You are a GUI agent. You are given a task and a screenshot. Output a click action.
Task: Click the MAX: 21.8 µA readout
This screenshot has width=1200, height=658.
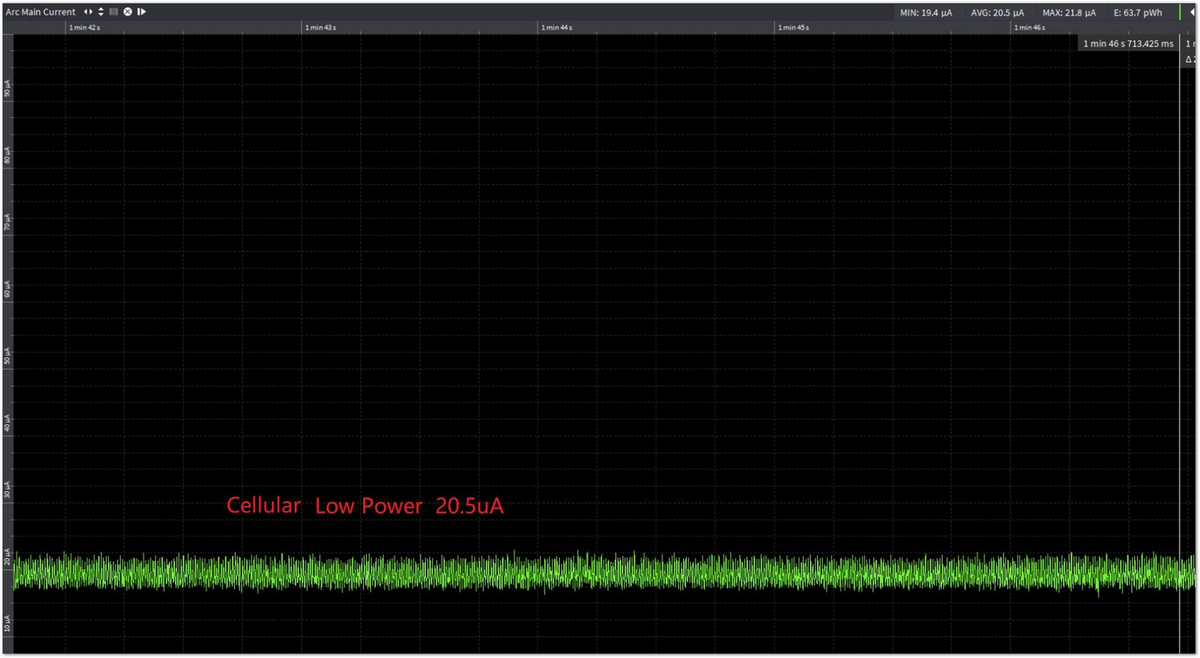(1069, 13)
